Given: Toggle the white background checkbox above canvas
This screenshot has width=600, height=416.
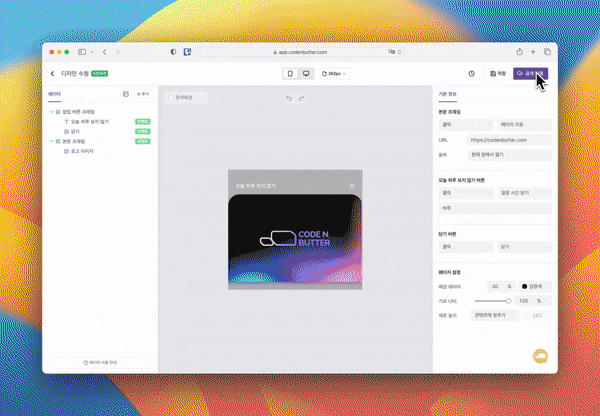Looking at the screenshot, I should click(171, 98).
